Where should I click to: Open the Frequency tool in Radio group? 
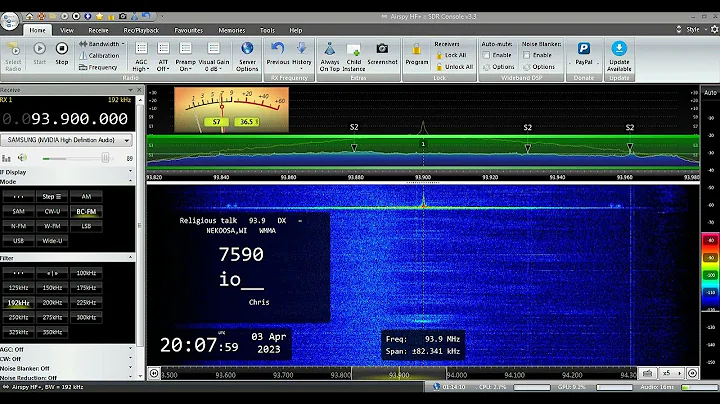pos(98,67)
